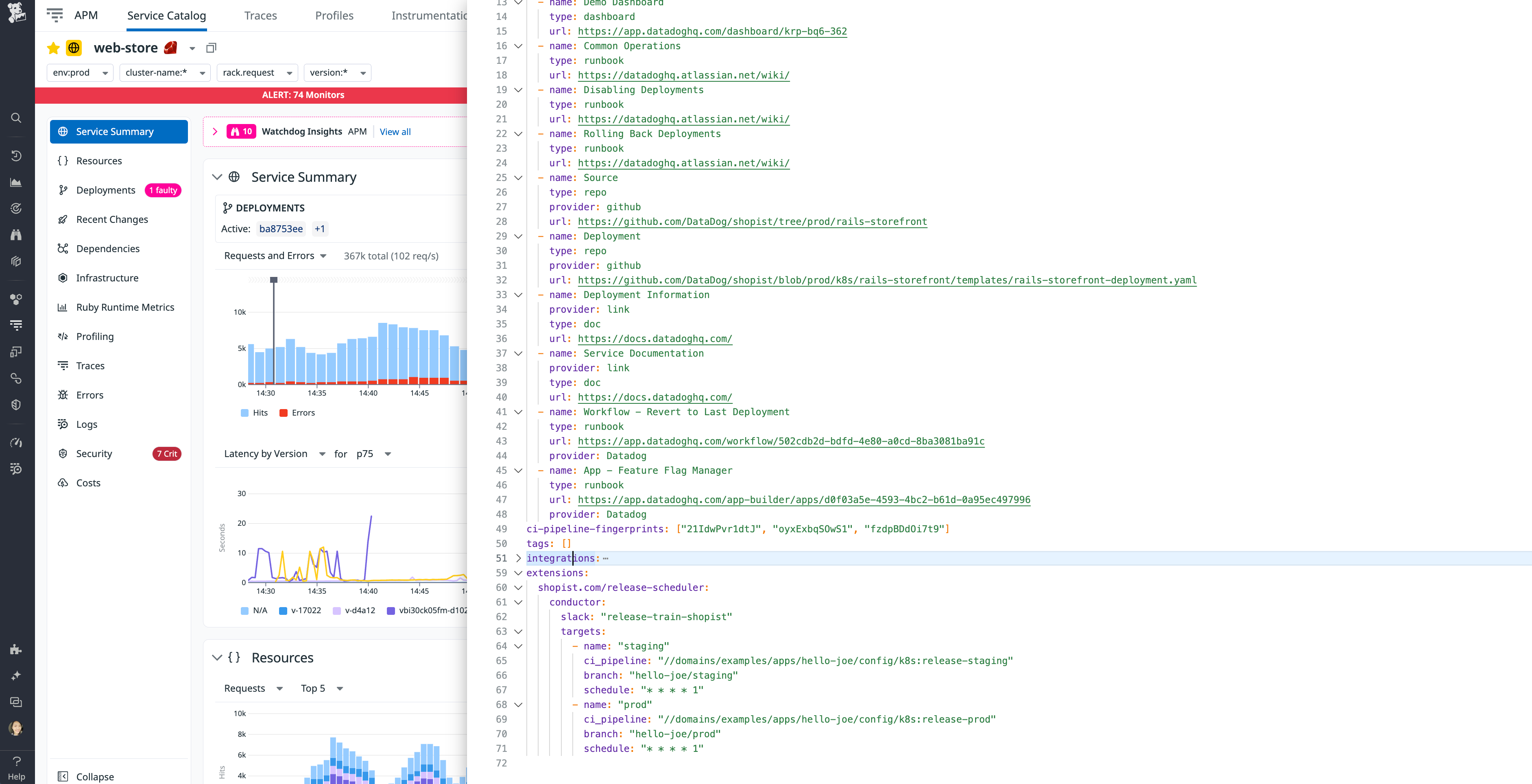Click your profile avatar at sidebar bottom
Screen dimensions: 1532x784
[16, 728]
